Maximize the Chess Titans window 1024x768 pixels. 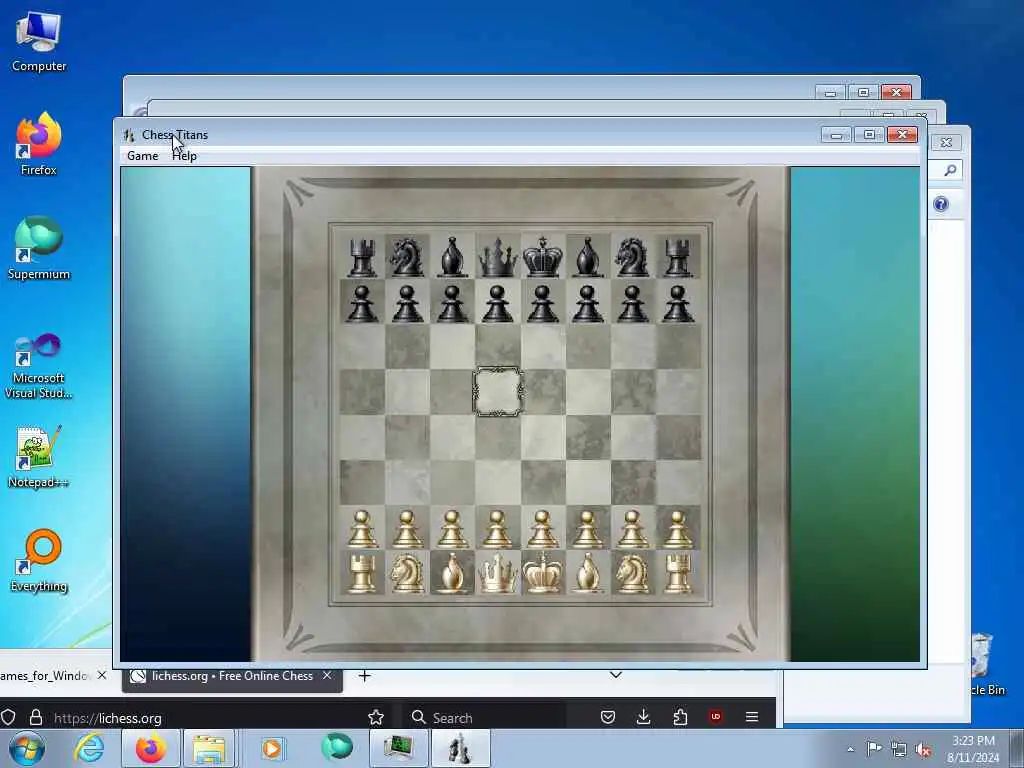(869, 135)
